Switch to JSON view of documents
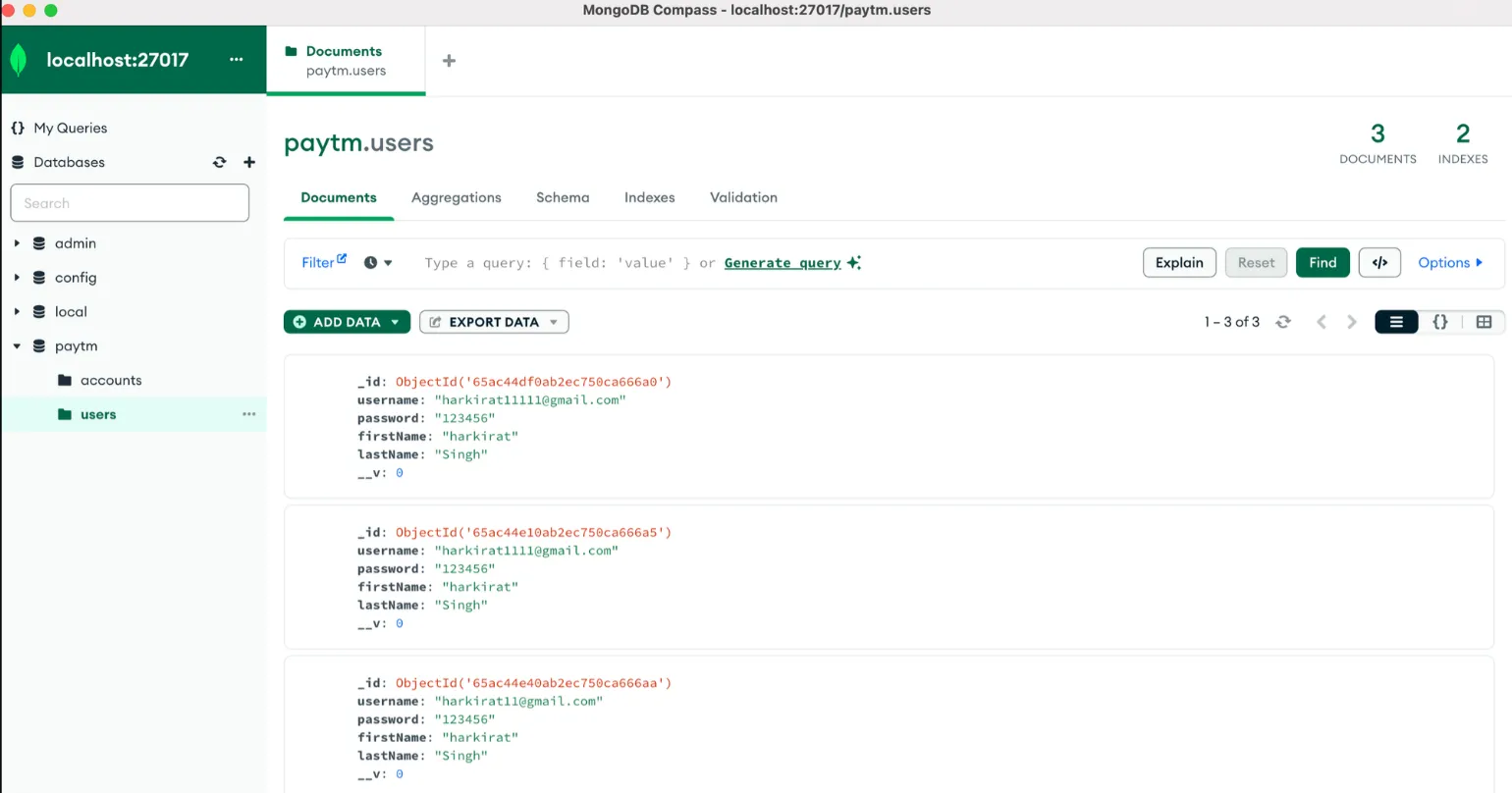This screenshot has width=1512, height=793. (x=1439, y=322)
